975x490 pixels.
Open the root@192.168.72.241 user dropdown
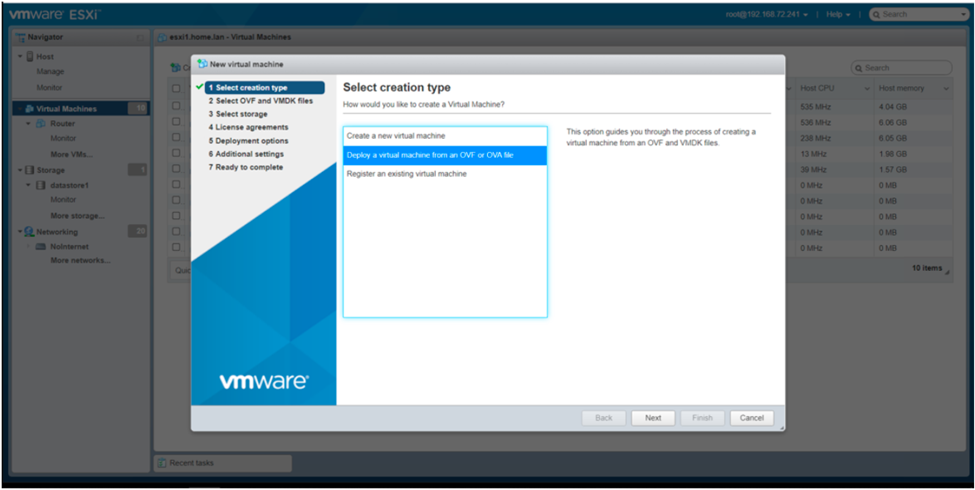click(767, 14)
